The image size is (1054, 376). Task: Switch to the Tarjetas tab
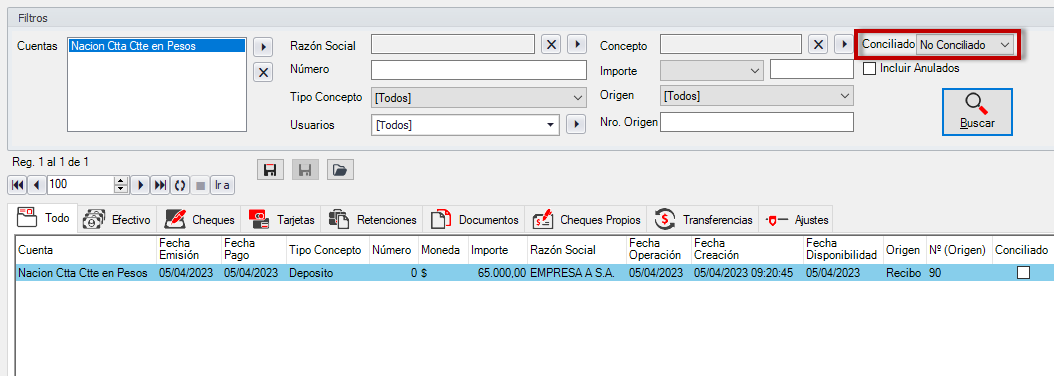pos(281,219)
